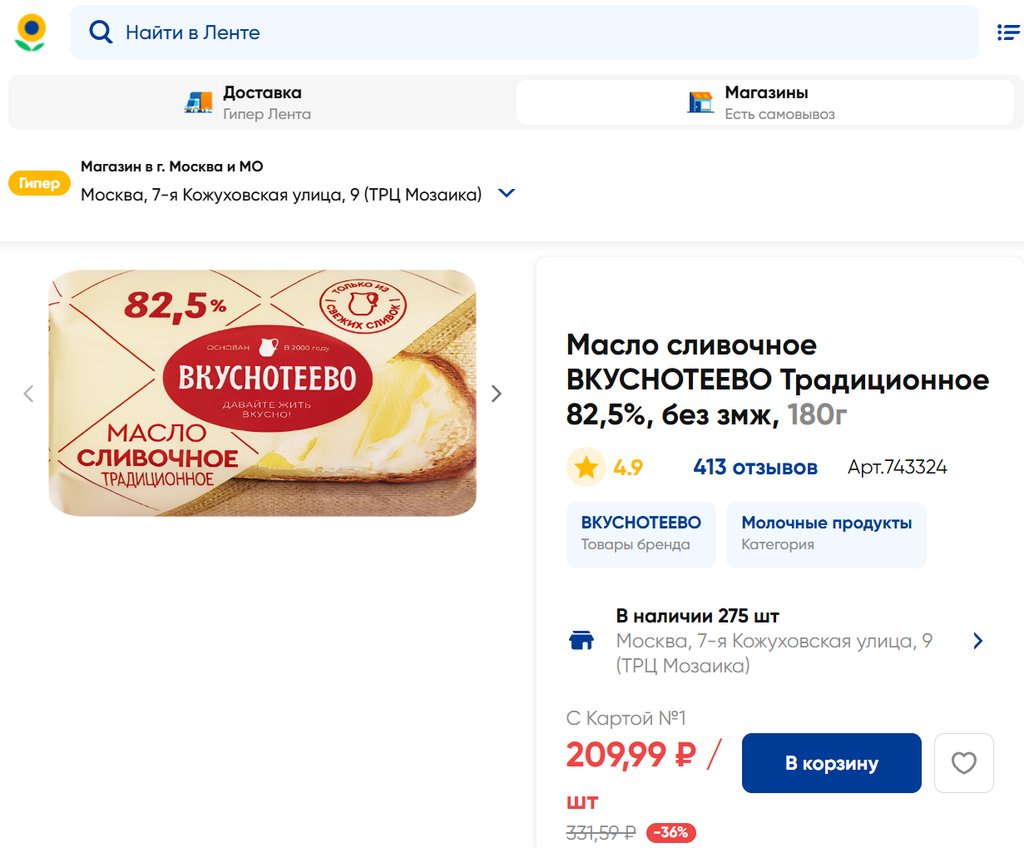The width and height of the screenshot is (1024, 848).
Task: Open ВКУСНОТЕЕВО brand products chip
Action: pyautogui.click(x=640, y=533)
